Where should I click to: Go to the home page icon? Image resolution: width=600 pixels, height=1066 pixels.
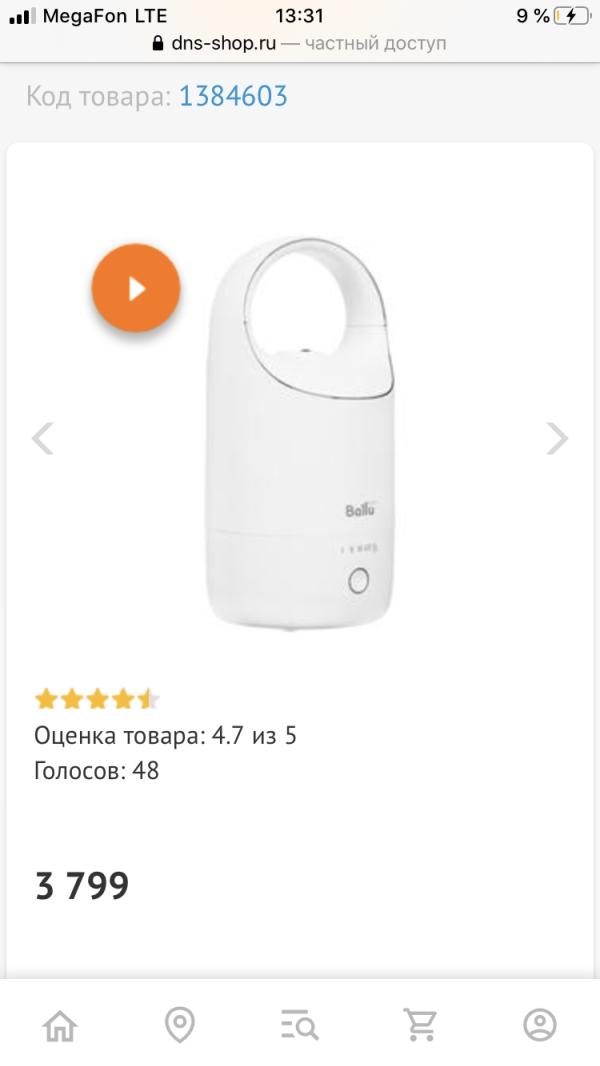click(60, 1025)
